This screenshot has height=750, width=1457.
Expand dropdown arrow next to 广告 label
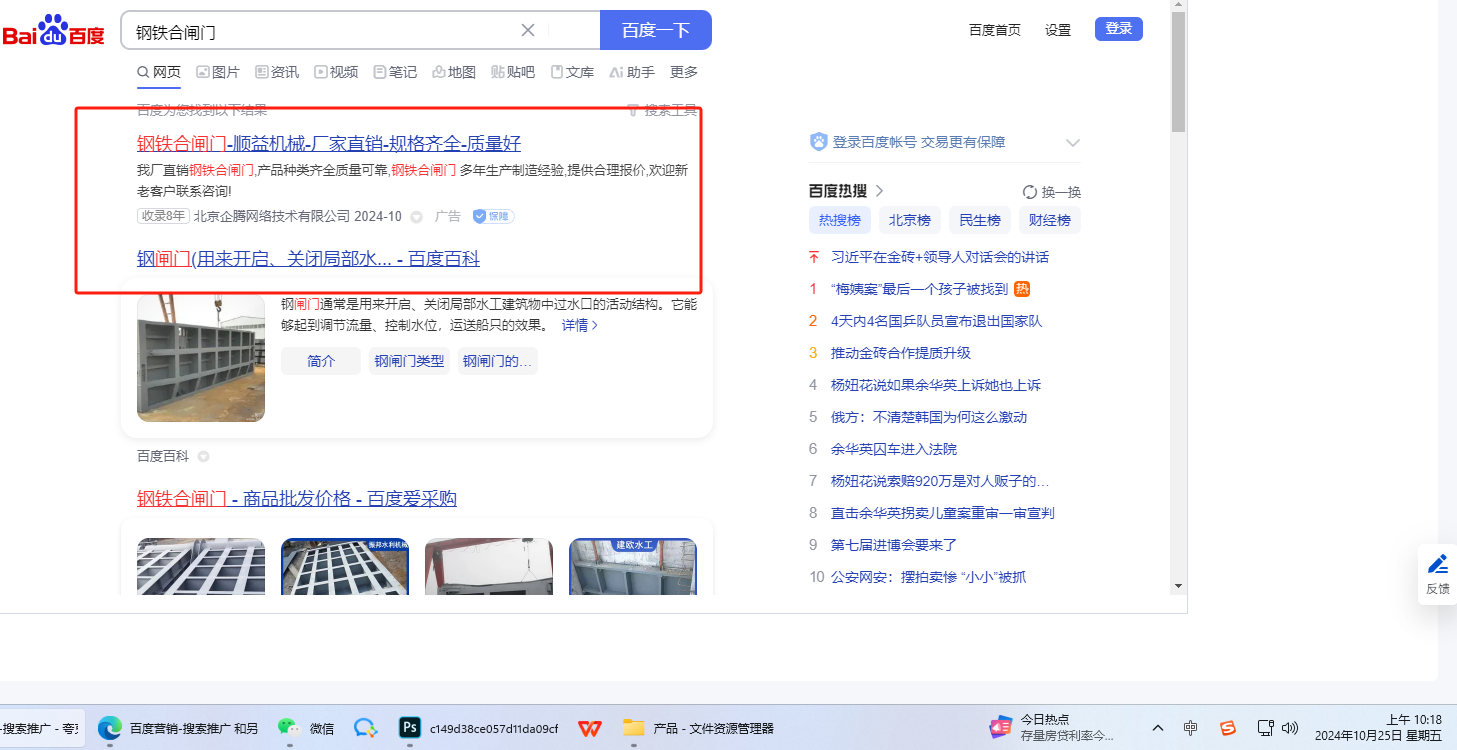[x=417, y=217]
